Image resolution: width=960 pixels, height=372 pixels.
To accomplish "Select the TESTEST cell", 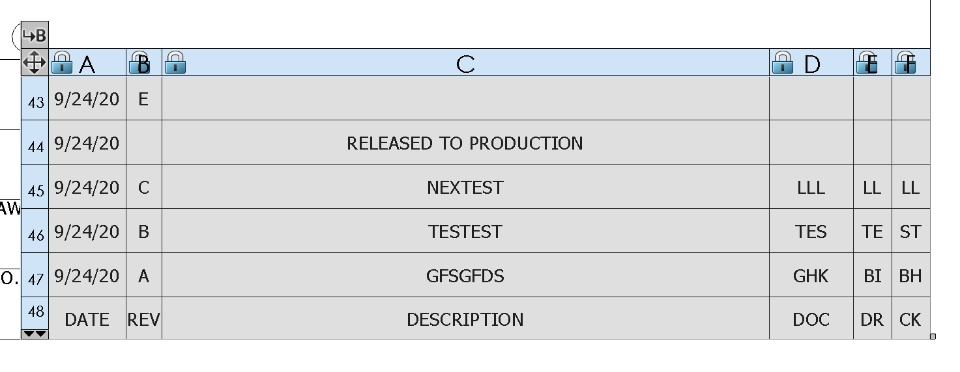I will coord(465,231).
